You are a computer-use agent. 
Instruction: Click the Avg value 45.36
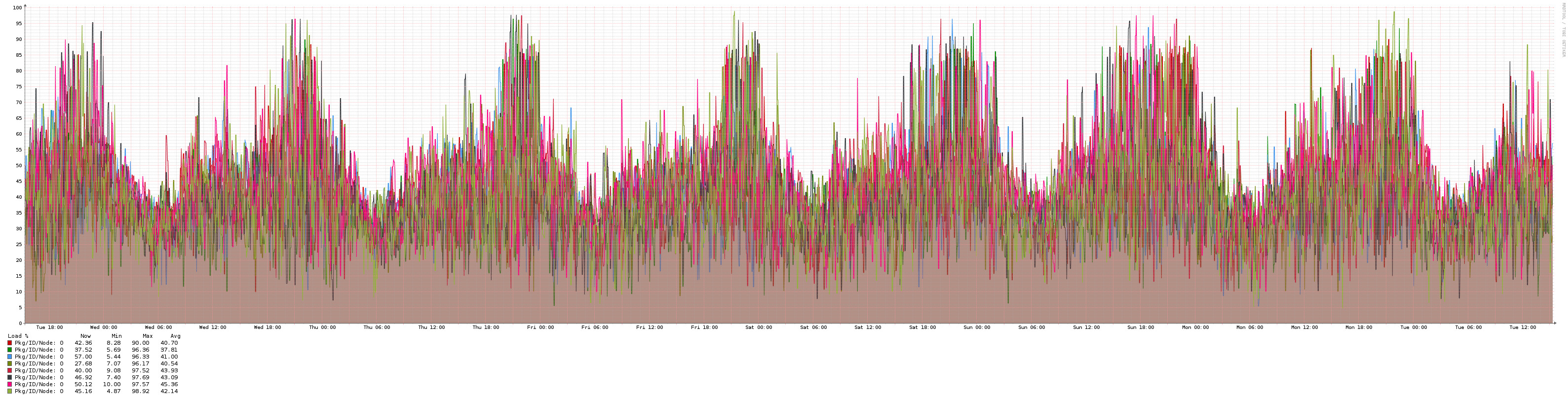tap(169, 385)
